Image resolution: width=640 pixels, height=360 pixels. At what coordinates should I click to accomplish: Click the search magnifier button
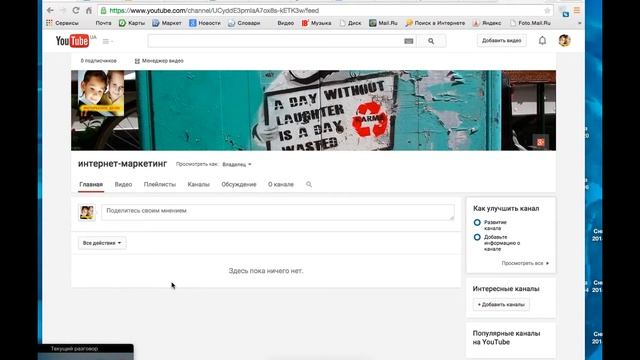pyautogui.click(x=431, y=41)
